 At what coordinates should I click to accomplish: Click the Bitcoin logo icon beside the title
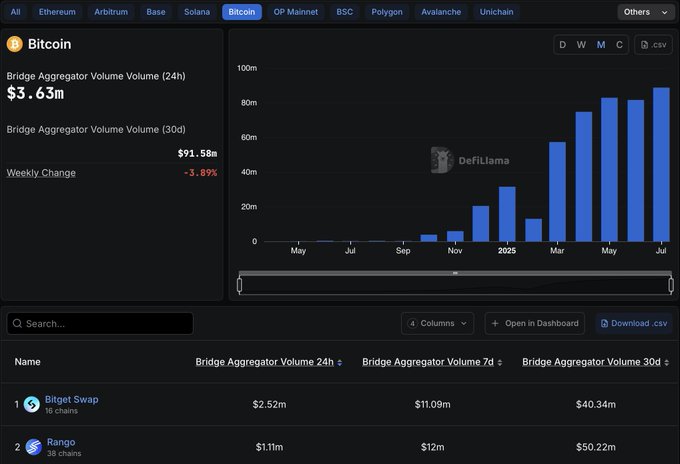[14, 44]
